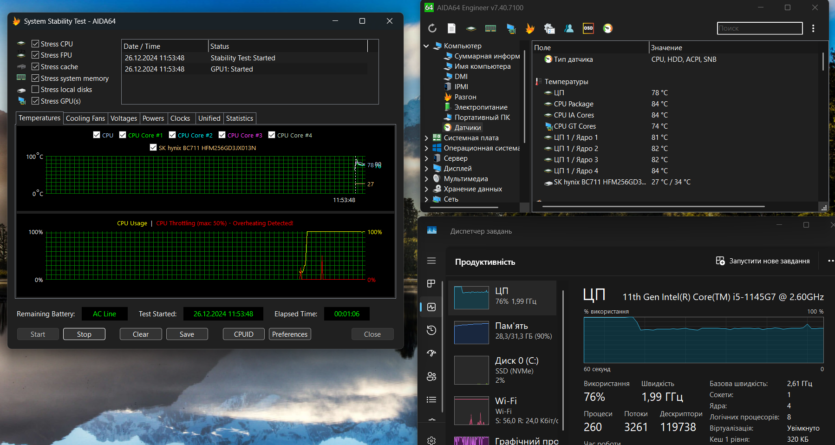Click the CPUID button
Viewport: 835px width, 445px height.
244,334
